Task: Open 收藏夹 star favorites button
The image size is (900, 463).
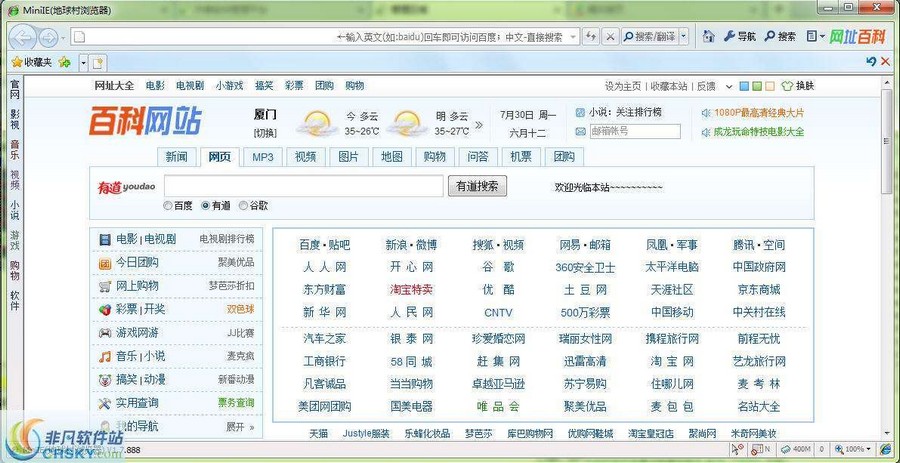Action: pos(32,62)
